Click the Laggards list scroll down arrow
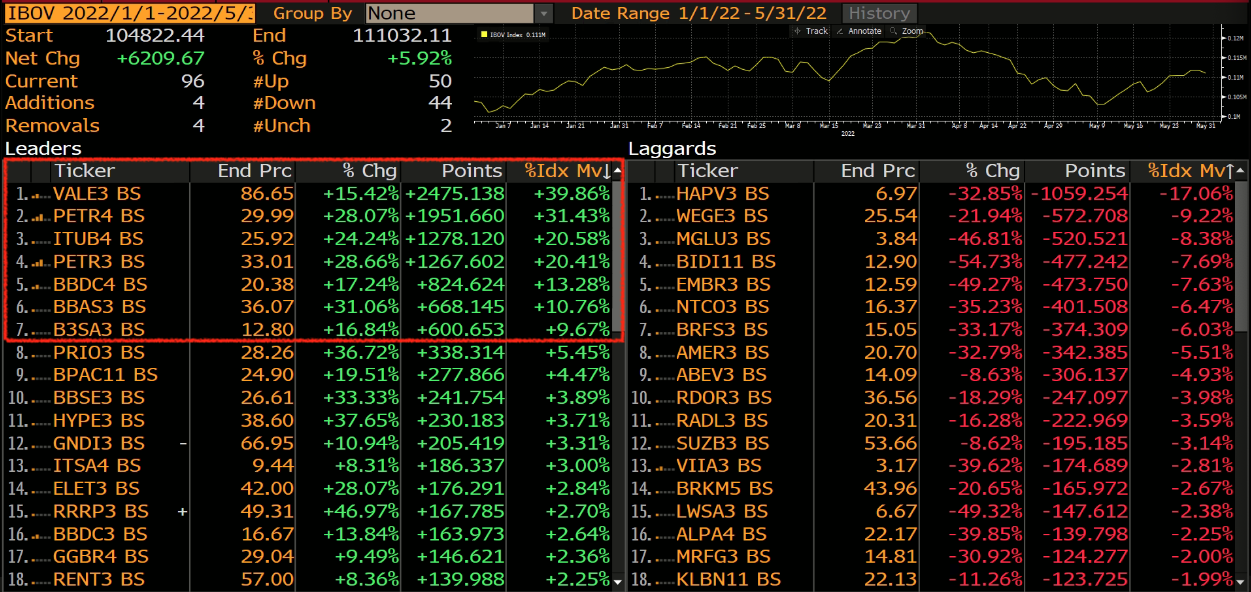Viewport: 1251px width, 592px height. 1242,581
